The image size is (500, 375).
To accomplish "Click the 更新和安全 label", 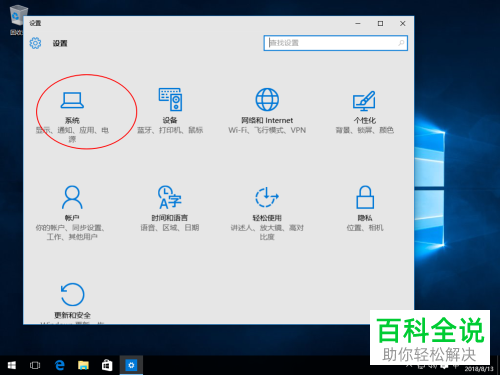I will pos(72,315).
